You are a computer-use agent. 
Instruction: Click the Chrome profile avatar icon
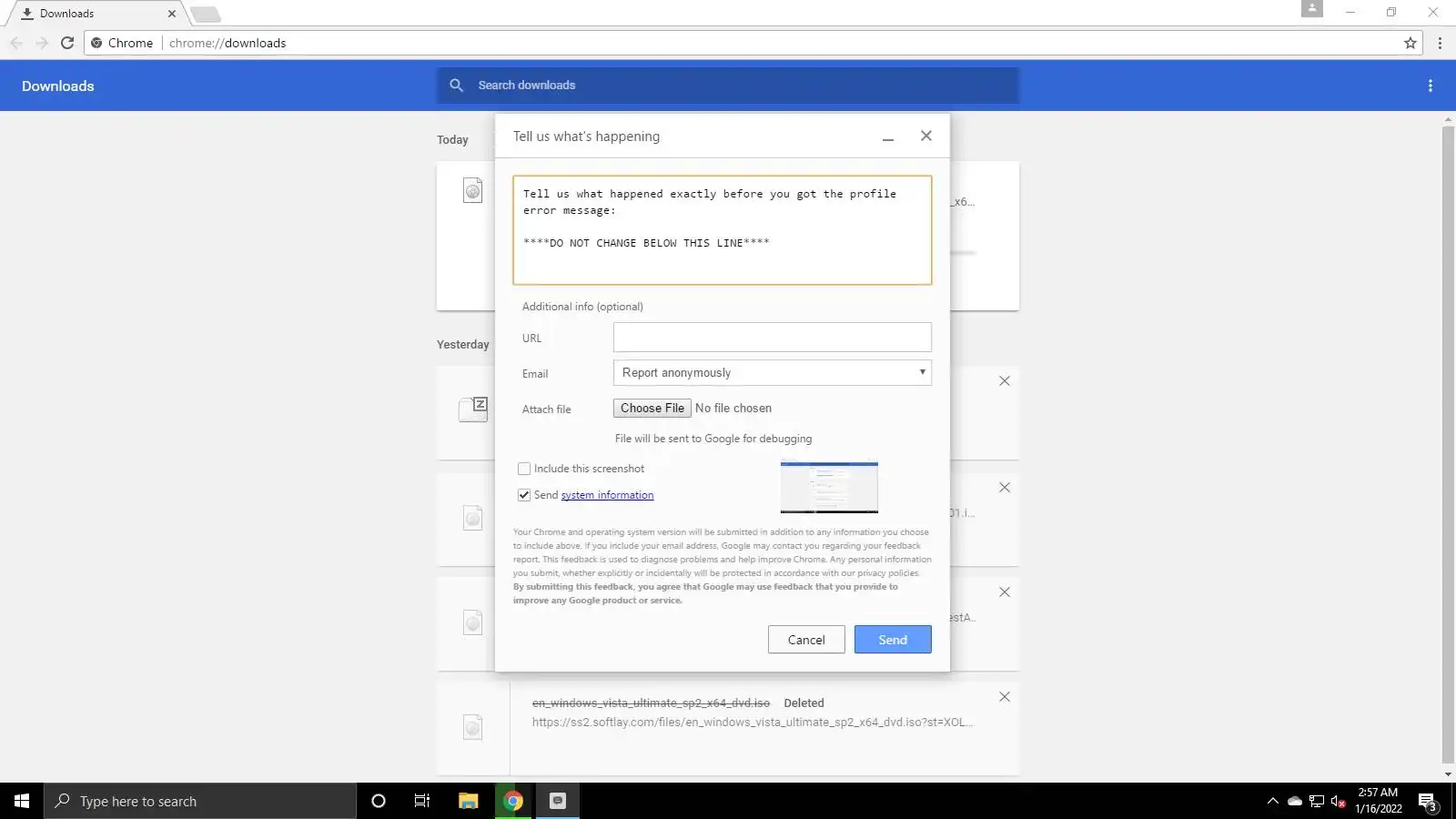pyautogui.click(x=1311, y=9)
